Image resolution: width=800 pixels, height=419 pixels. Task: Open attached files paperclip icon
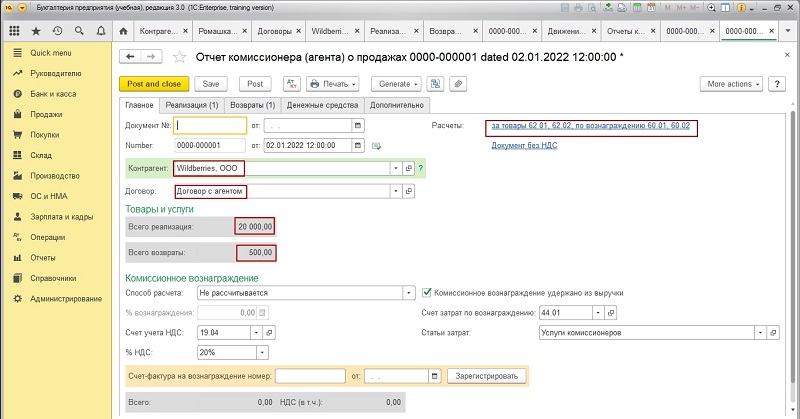458,84
